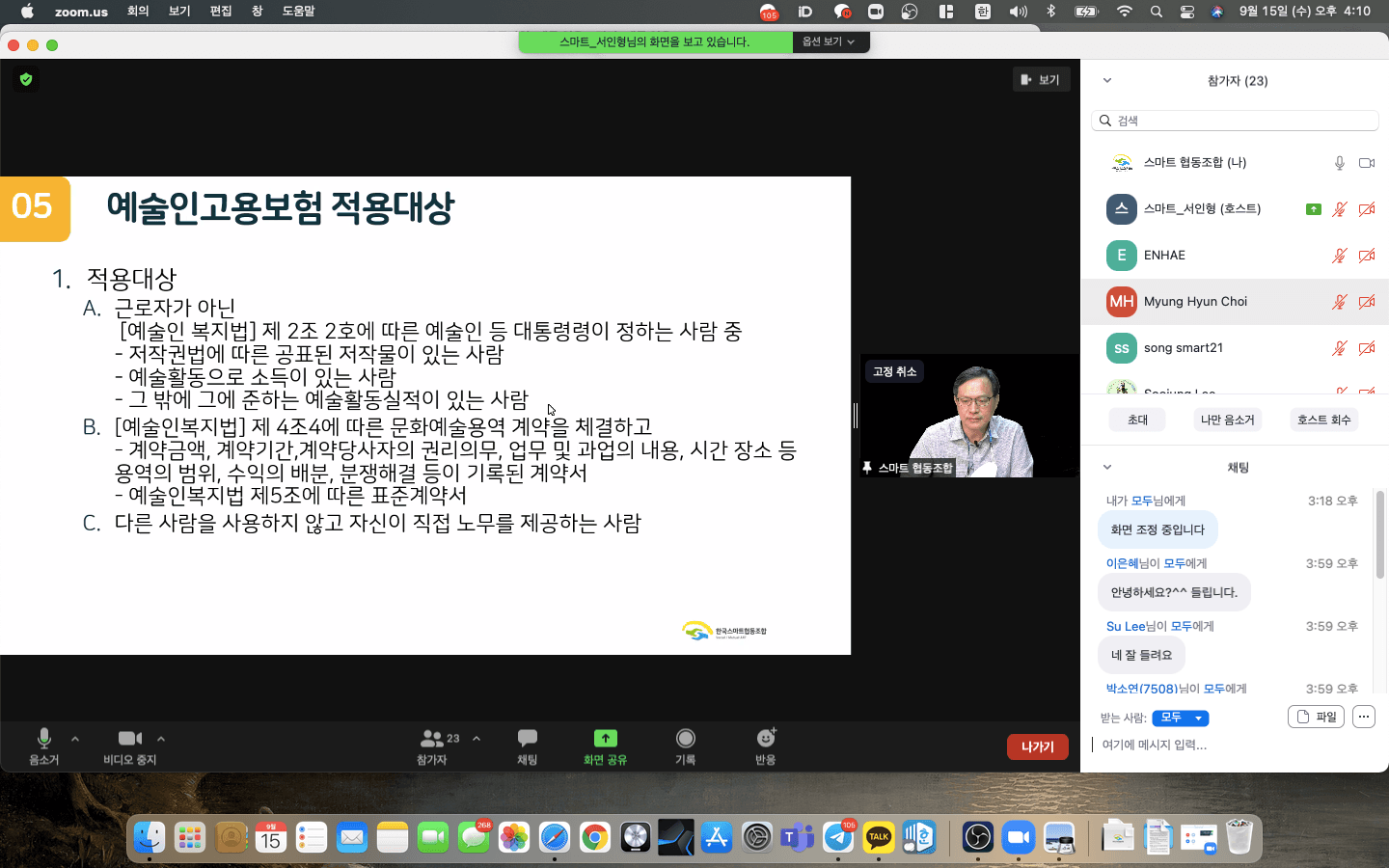Open the Photos app from the Dock
Screen dimensions: 1389x868
[x=514, y=837]
